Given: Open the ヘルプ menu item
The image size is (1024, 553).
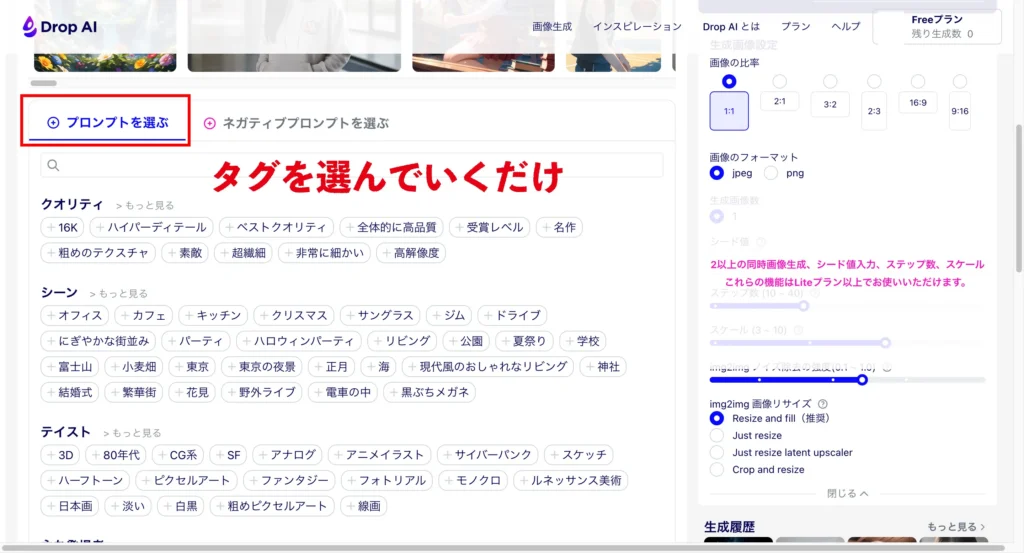Looking at the screenshot, I should point(846,27).
